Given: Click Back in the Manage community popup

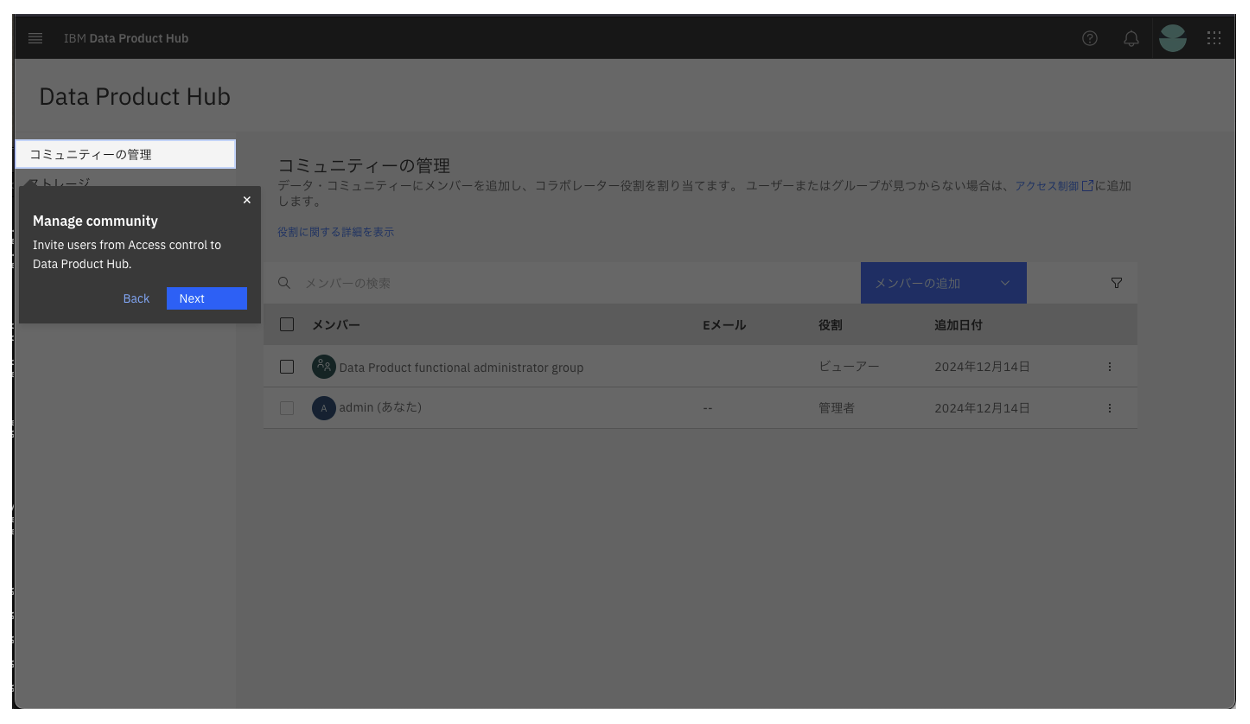Looking at the screenshot, I should (136, 298).
